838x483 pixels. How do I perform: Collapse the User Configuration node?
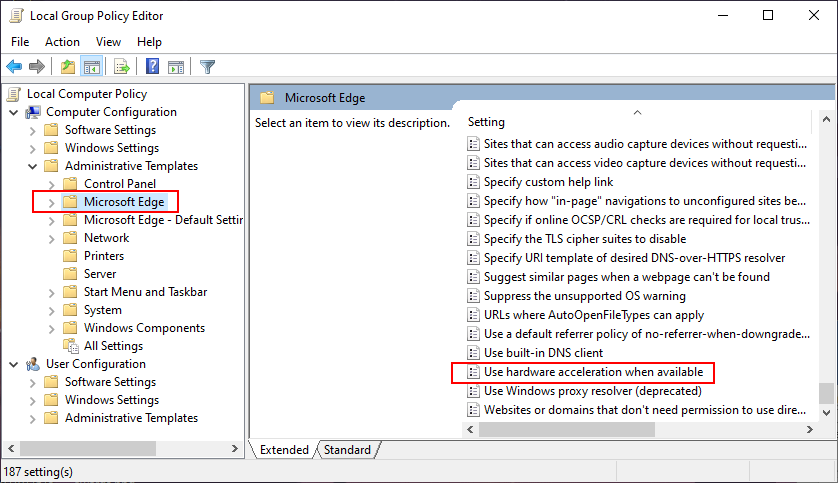(14, 364)
